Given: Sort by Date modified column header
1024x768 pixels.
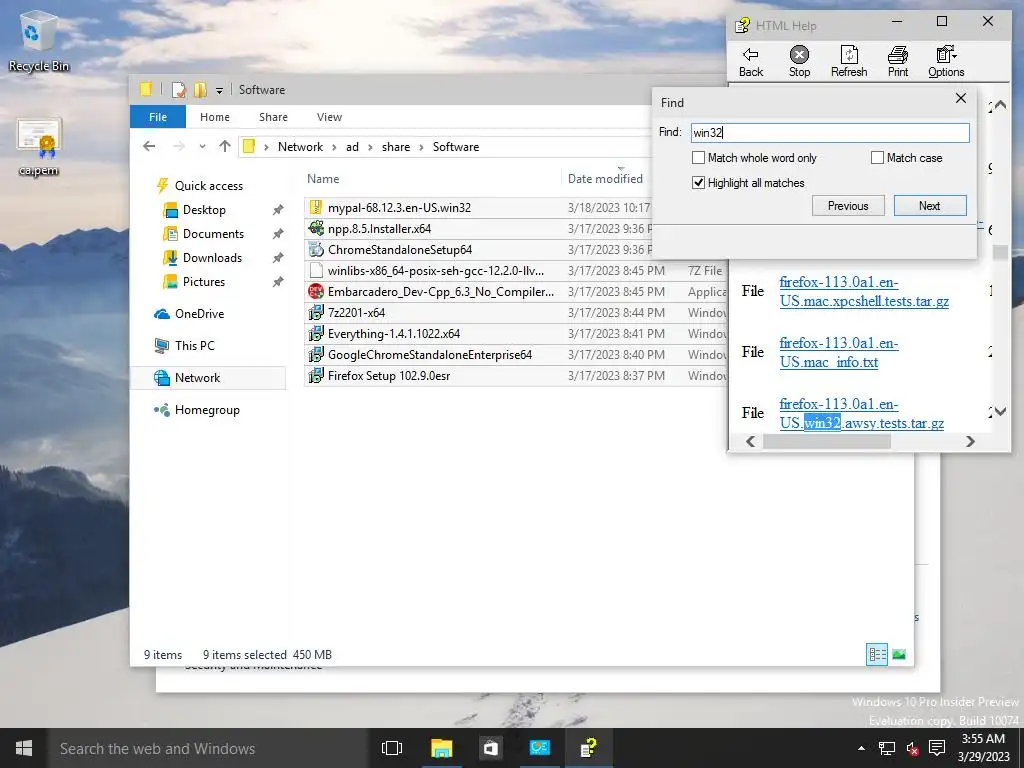Looking at the screenshot, I should point(605,179).
